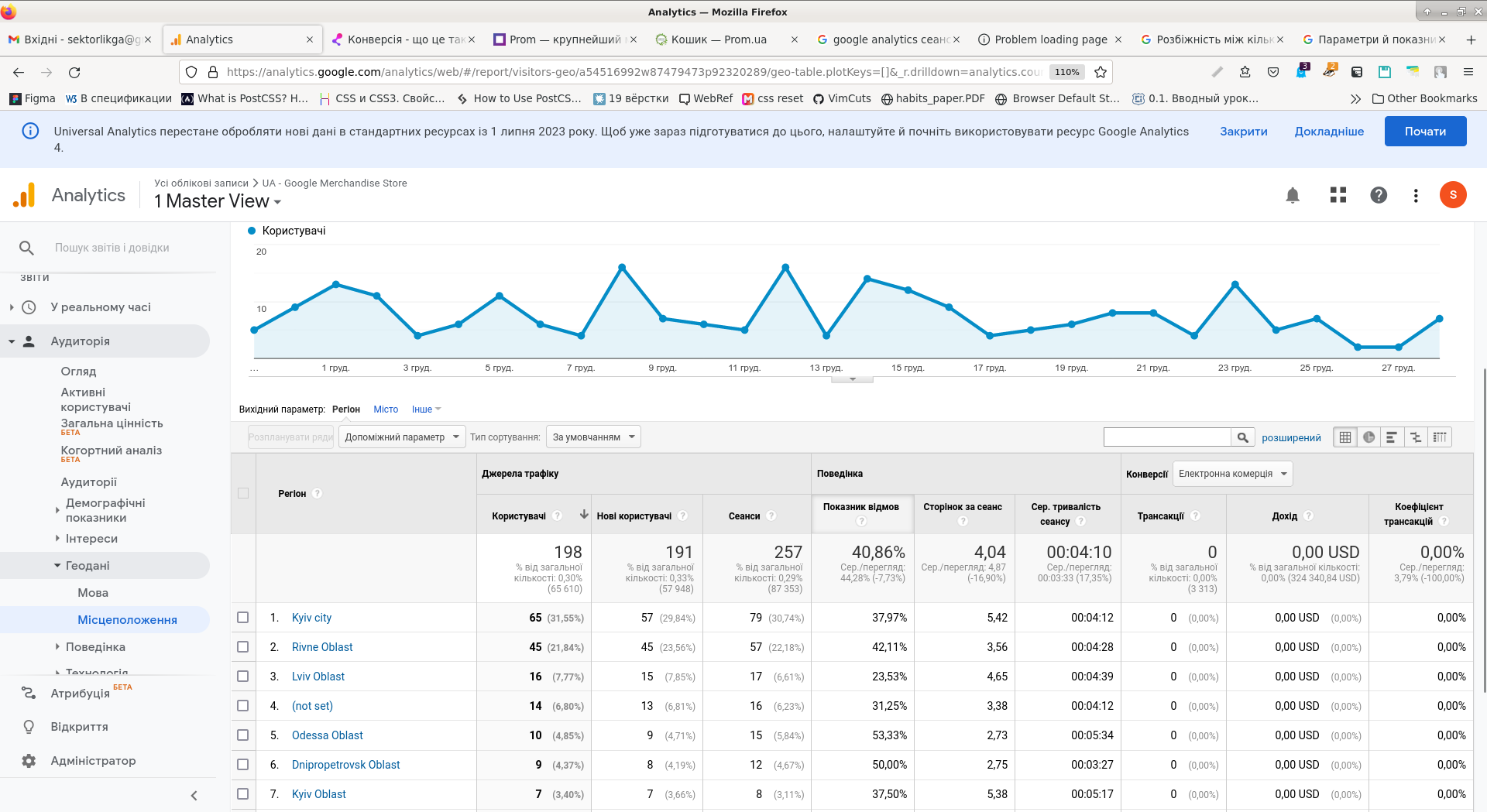
Task: Check the Kyiv city row checkbox
Action: click(243, 618)
